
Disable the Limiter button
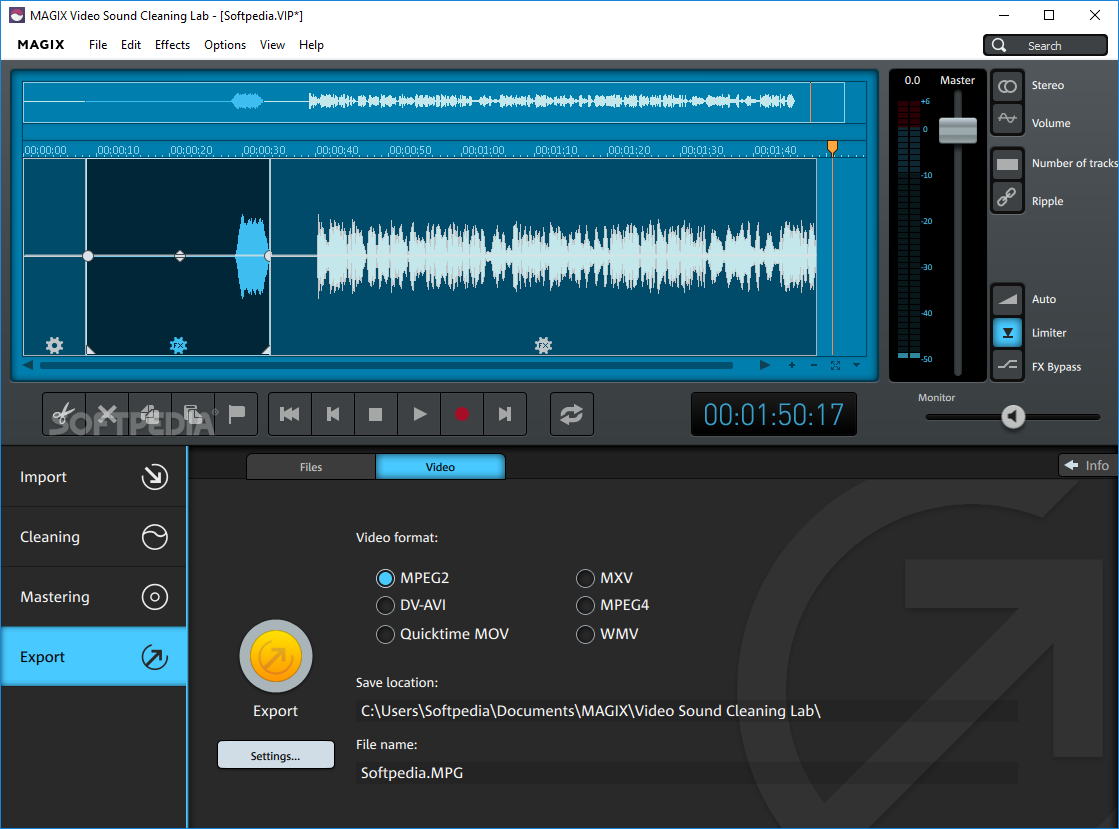[1008, 332]
